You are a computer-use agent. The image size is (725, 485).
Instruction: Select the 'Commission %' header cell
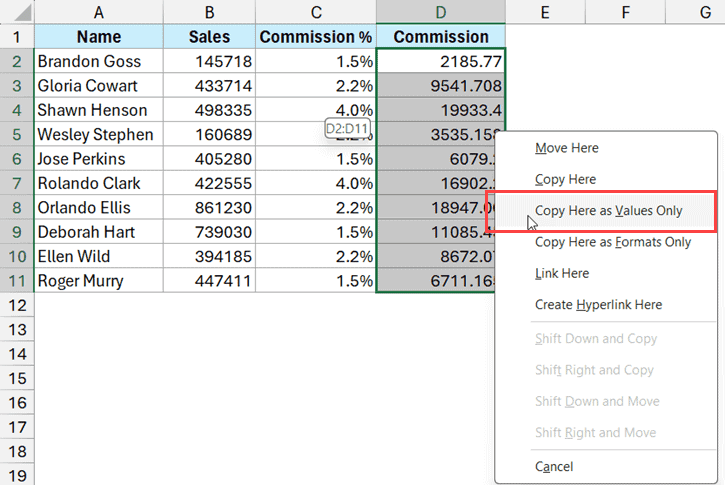316,37
